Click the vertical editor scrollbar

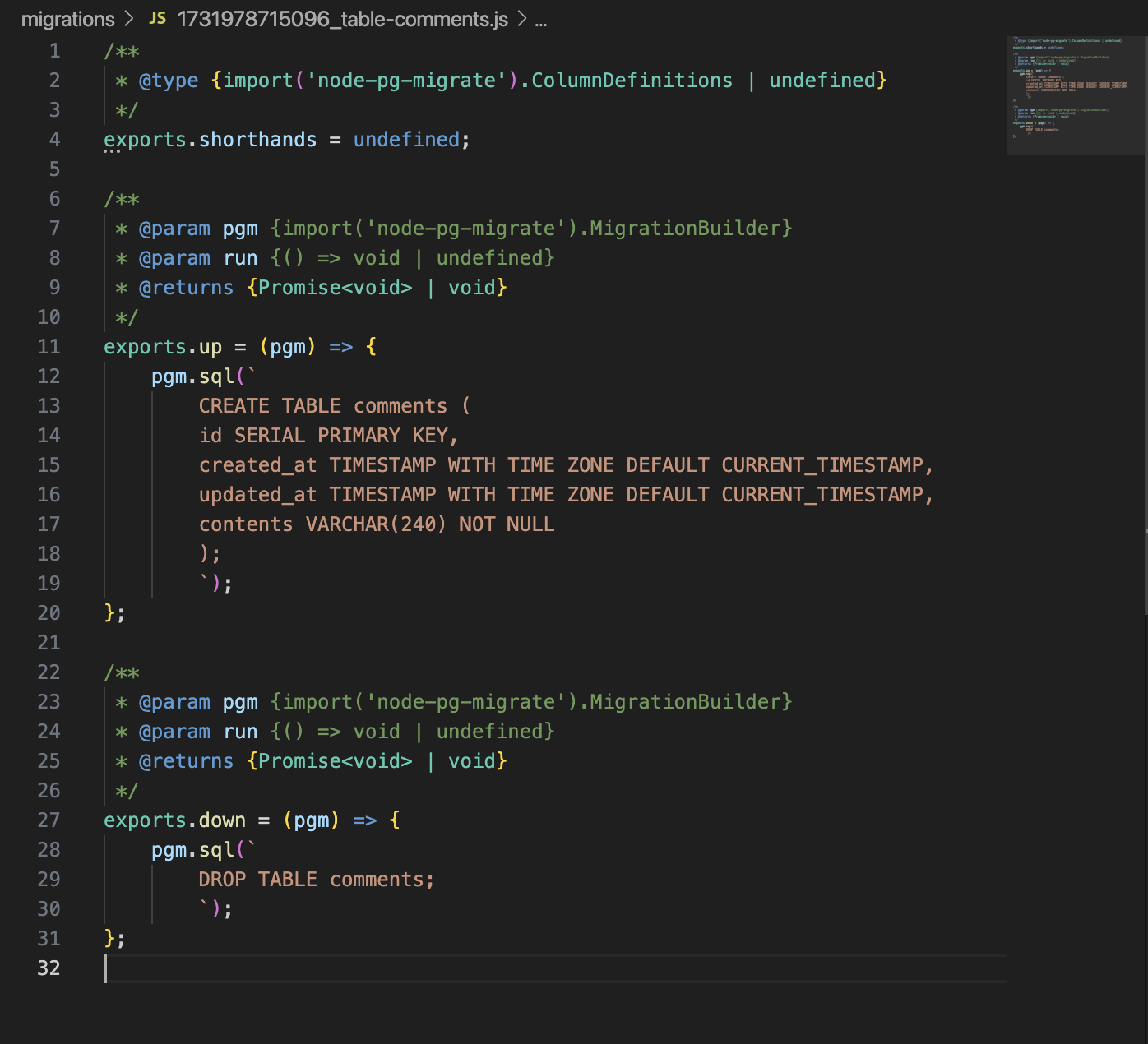(x=1146, y=325)
